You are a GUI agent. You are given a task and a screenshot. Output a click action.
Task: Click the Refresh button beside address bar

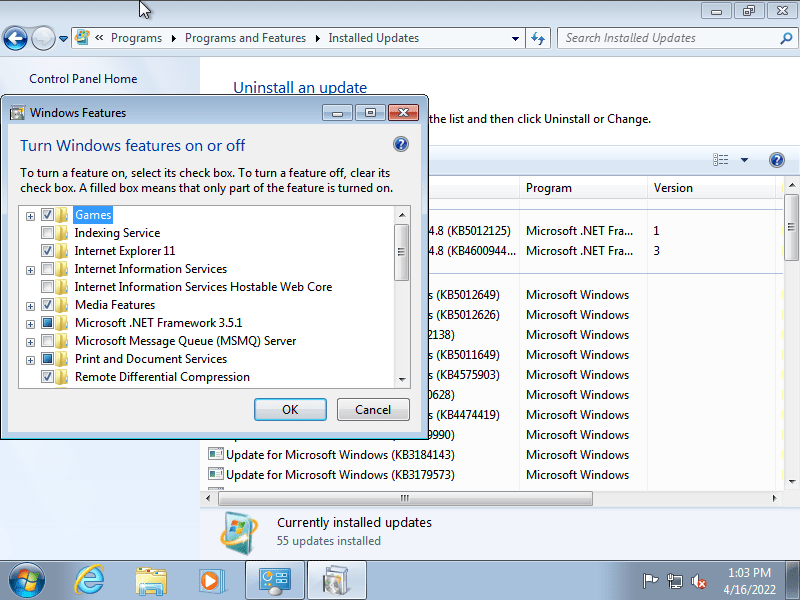pyautogui.click(x=538, y=38)
